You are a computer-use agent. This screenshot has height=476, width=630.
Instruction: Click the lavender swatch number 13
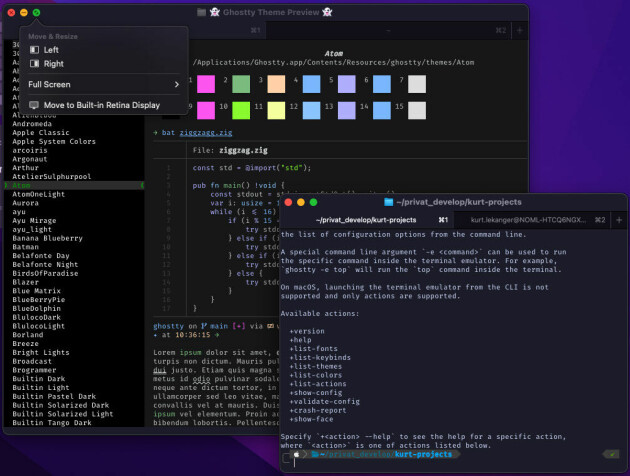346,110
